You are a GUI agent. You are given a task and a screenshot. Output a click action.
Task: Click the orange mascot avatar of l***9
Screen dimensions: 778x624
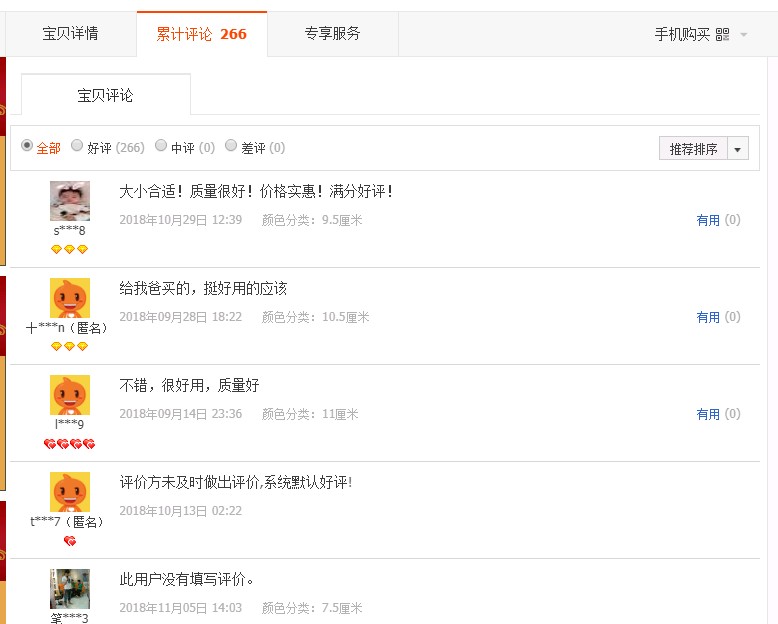coord(70,395)
